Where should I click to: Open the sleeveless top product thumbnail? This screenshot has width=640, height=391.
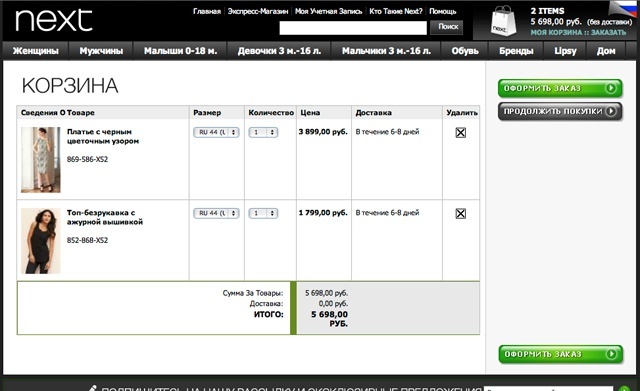pos(41,241)
